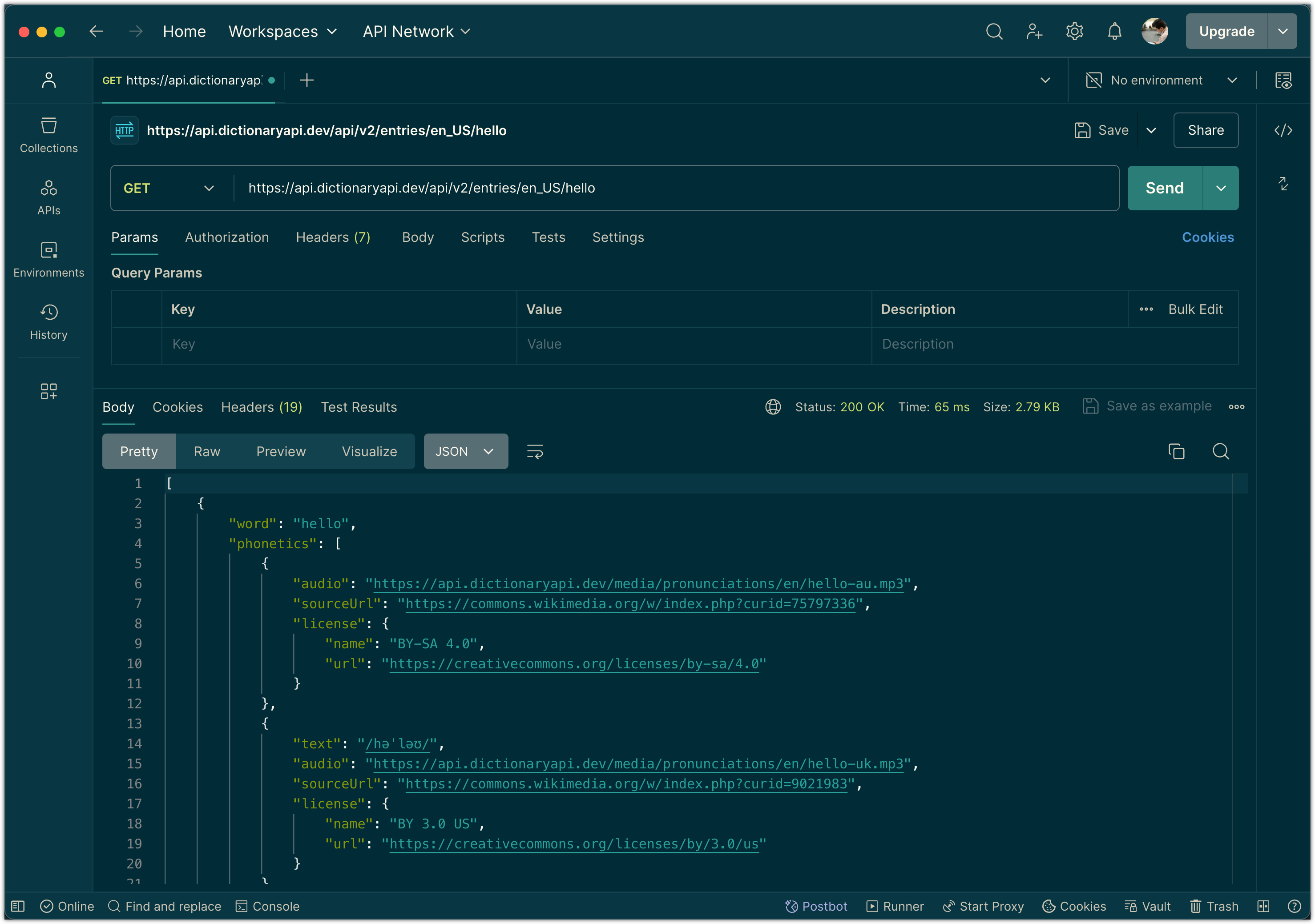The height and width of the screenshot is (924, 1315).
Task: Toggle the two-pane view icon in the status bar
Action: click(1263, 906)
